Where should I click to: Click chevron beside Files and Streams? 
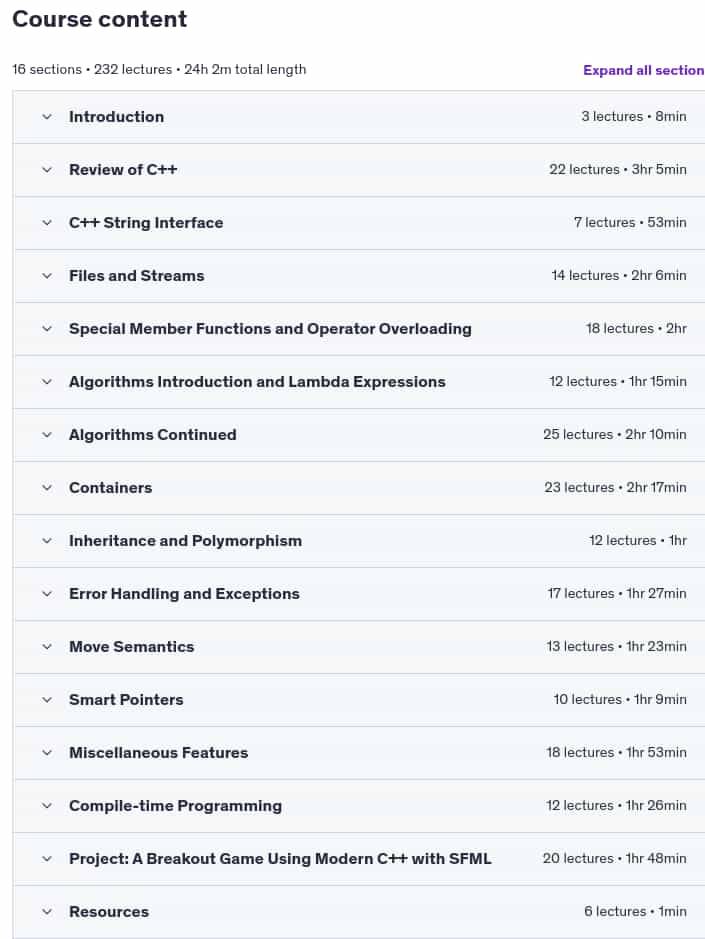(47, 276)
